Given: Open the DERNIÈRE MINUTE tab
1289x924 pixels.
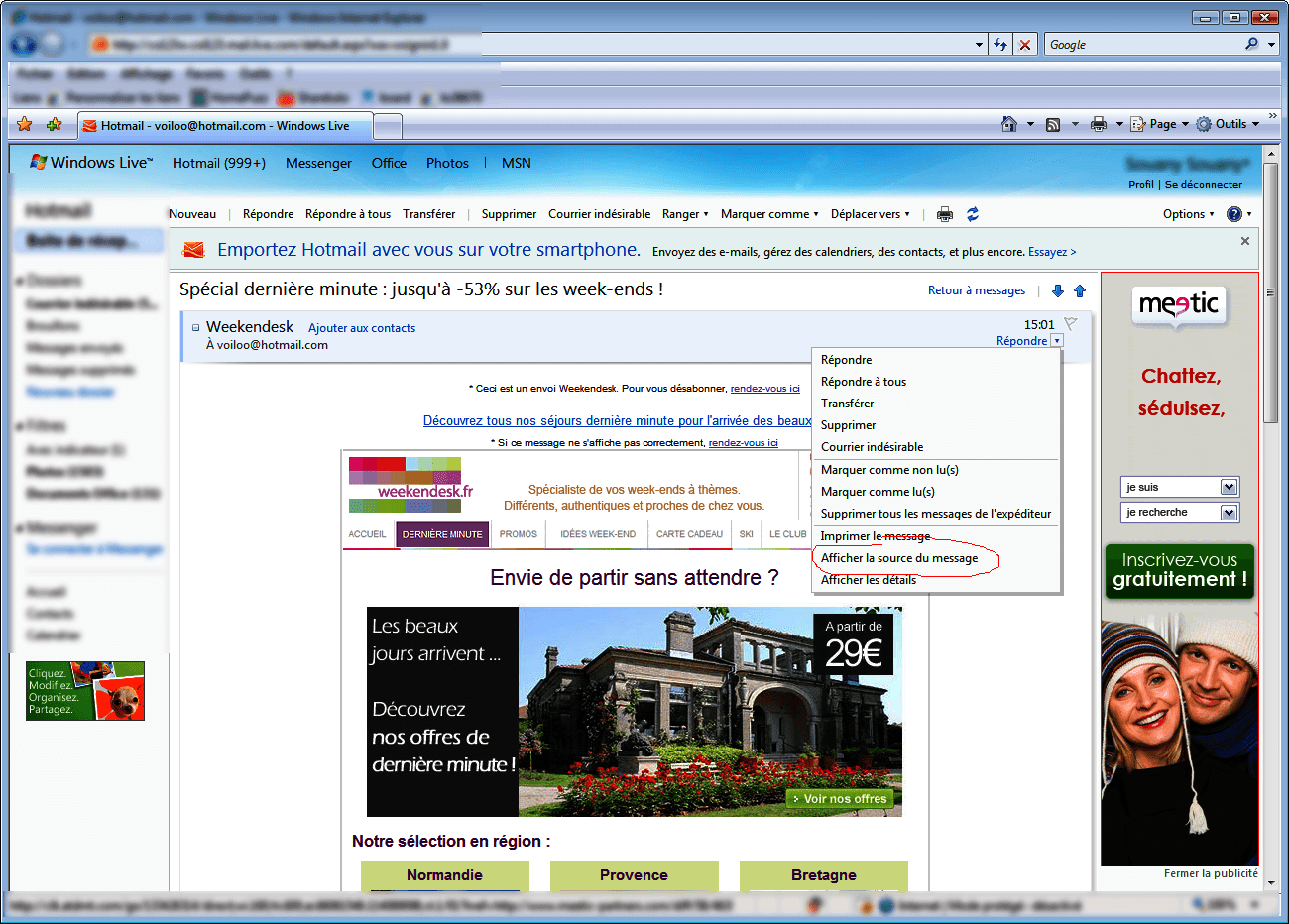Looking at the screenshot, I should (442, 534).
